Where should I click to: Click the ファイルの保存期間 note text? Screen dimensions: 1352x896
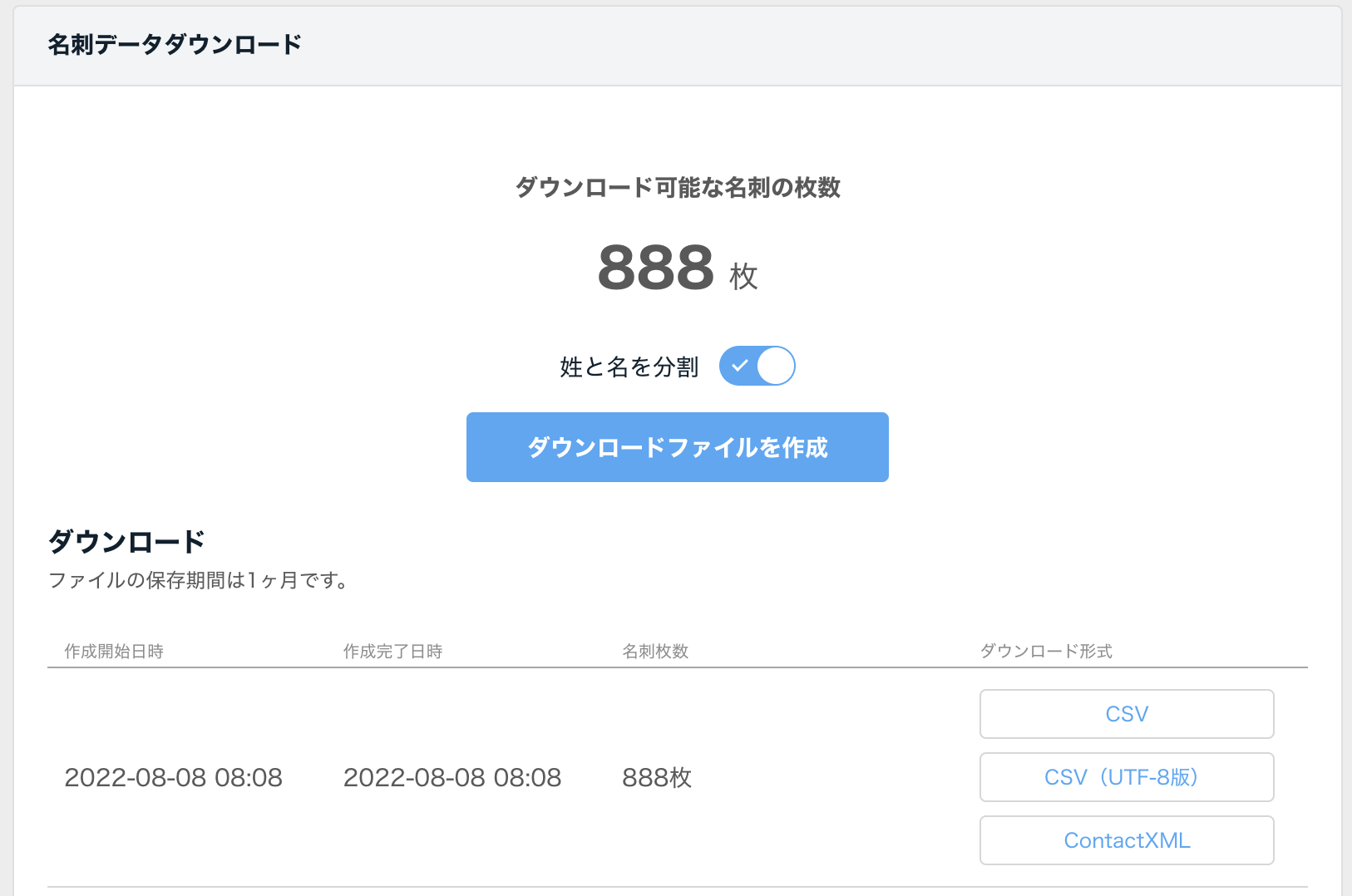[198, 580]
